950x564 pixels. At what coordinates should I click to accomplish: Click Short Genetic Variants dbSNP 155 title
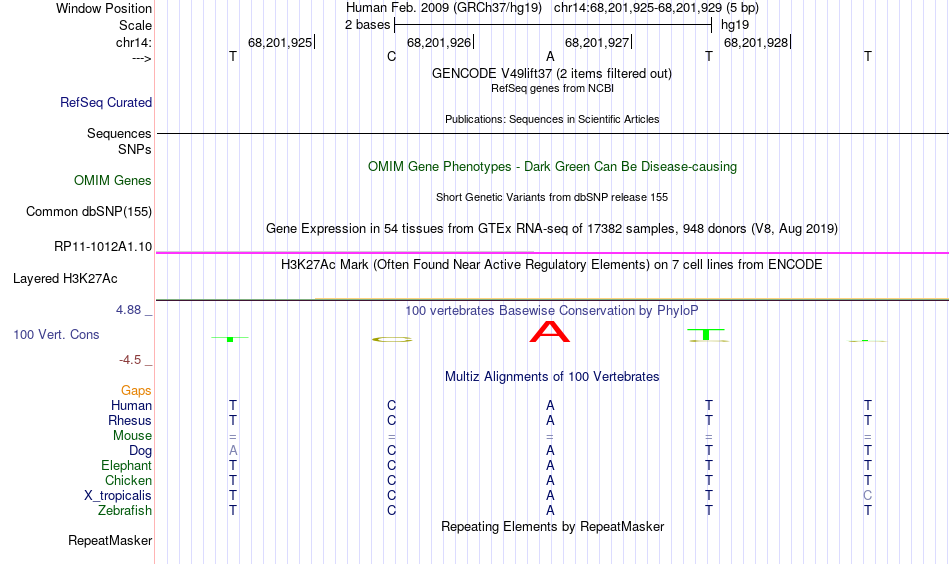click(x=552, y=197)
